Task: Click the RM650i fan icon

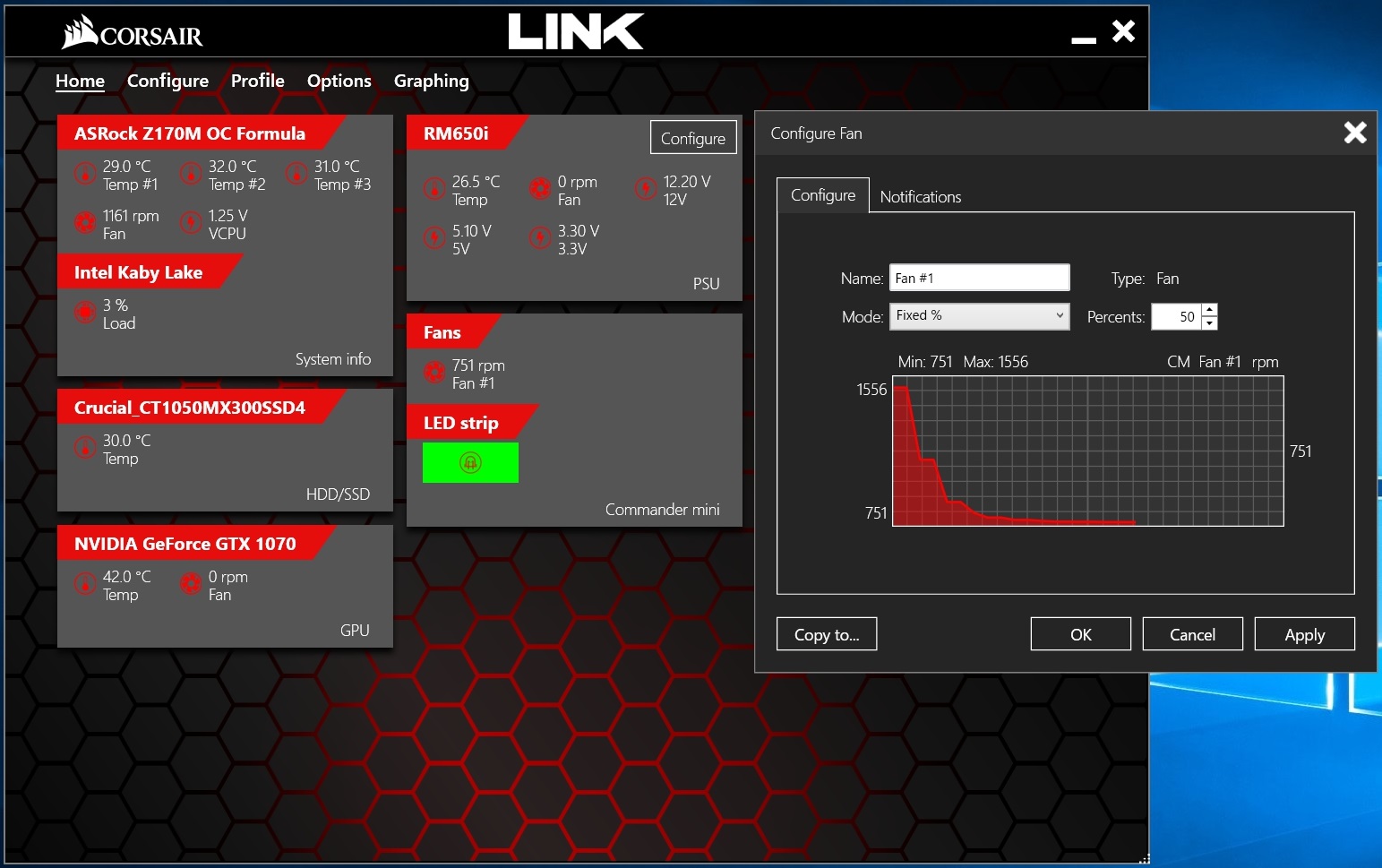Action: pyautogui.click(x=540, y=189)
